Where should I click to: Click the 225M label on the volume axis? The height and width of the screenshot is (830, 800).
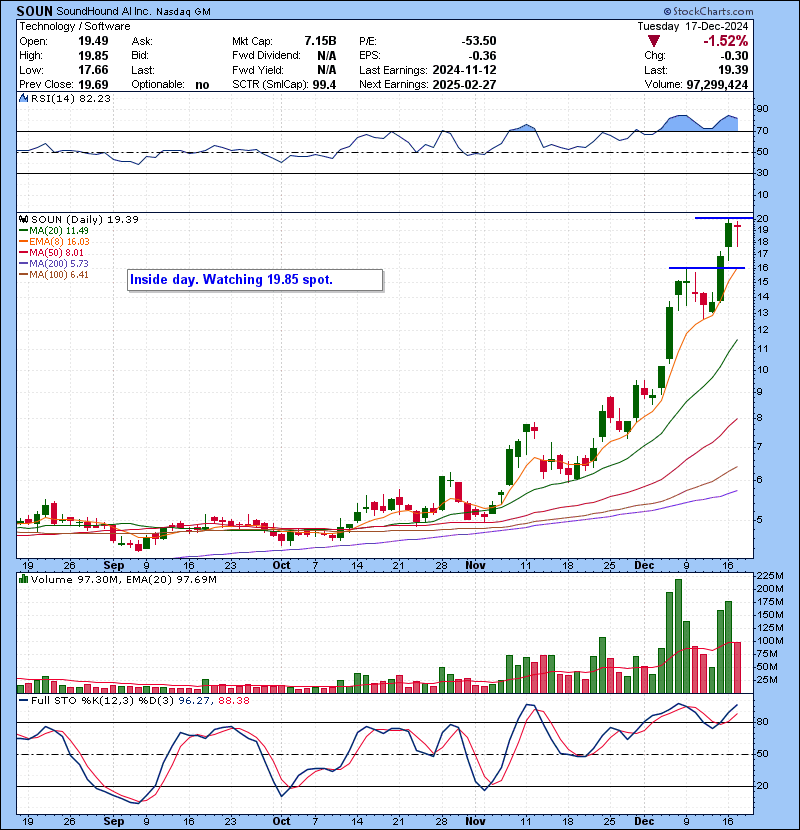click(770, 575)
